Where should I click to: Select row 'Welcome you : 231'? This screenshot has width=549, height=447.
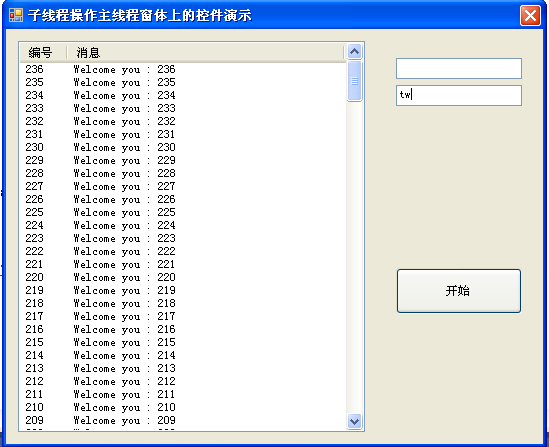(x=183, y=134)
